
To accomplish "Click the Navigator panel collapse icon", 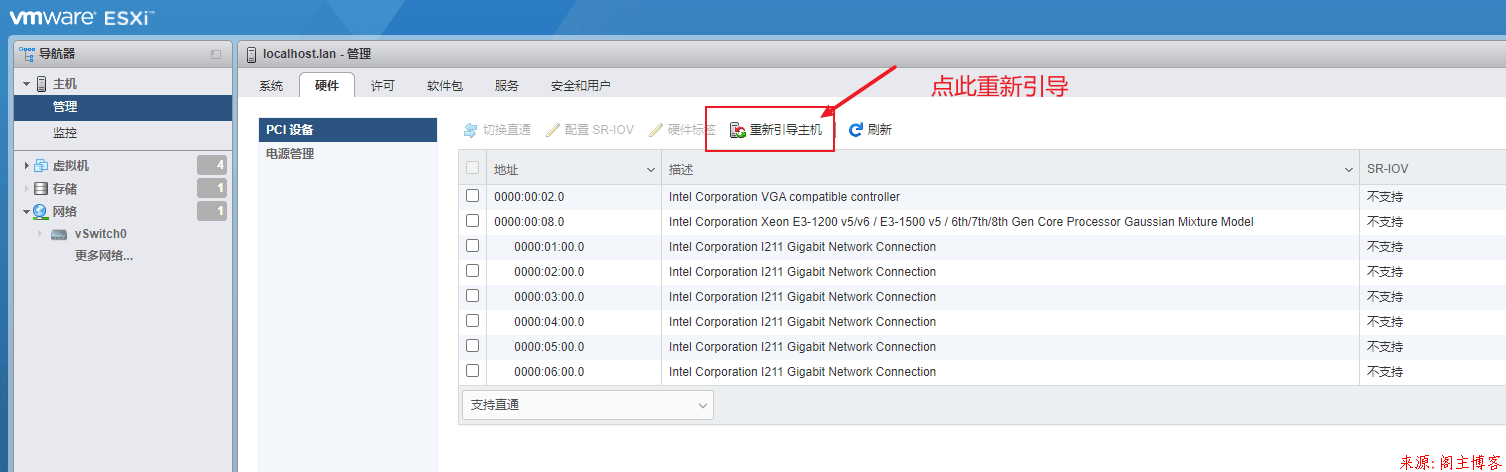I will pos(216,54).
